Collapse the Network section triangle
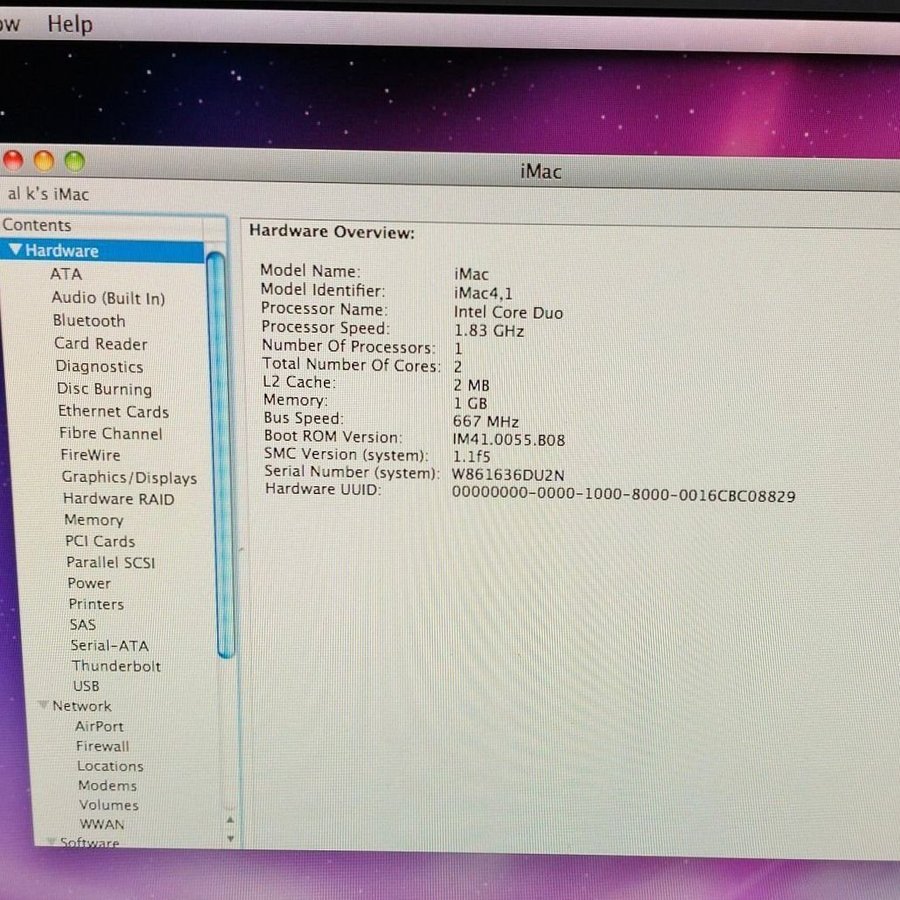The height and width of the screenshot is (900, 900). click(x=44, y=706)
